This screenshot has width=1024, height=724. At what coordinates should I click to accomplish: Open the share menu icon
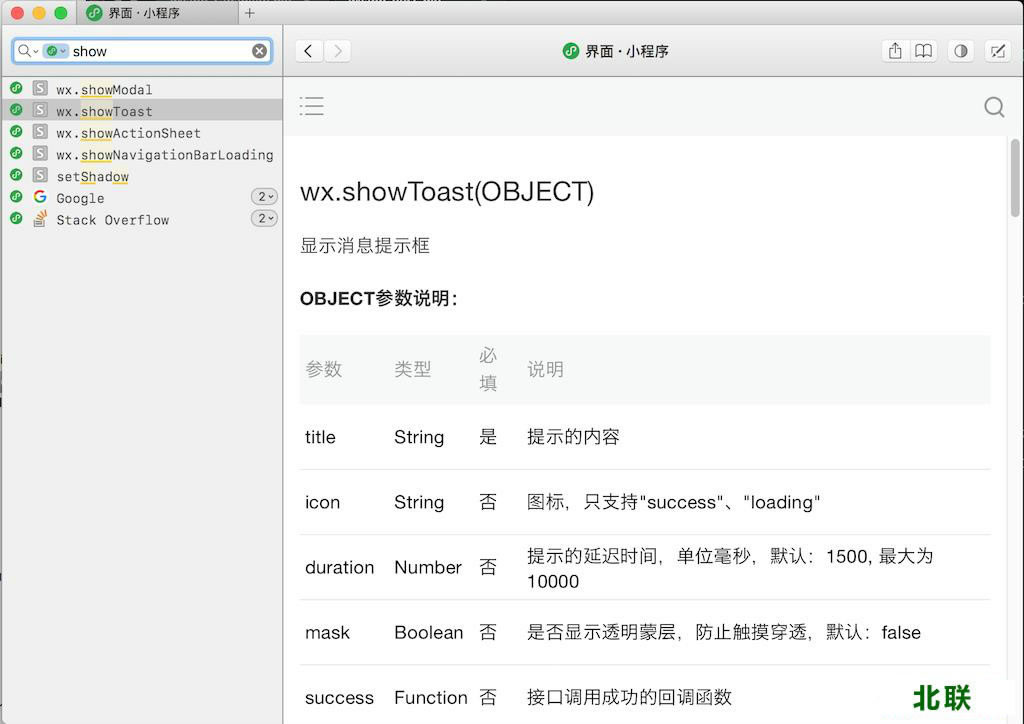[x=895, y=51]
